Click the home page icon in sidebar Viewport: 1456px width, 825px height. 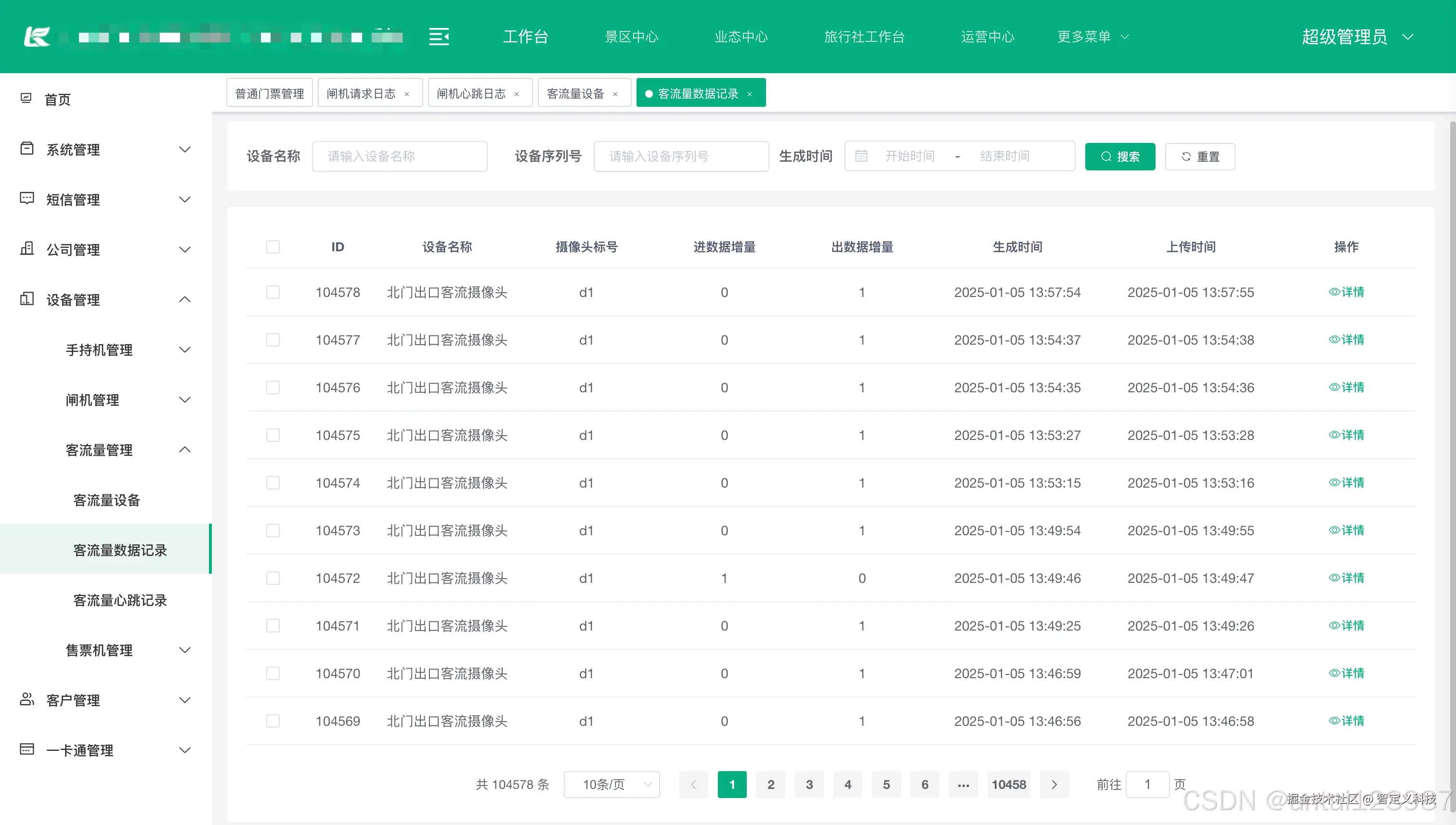click(26, 99)
